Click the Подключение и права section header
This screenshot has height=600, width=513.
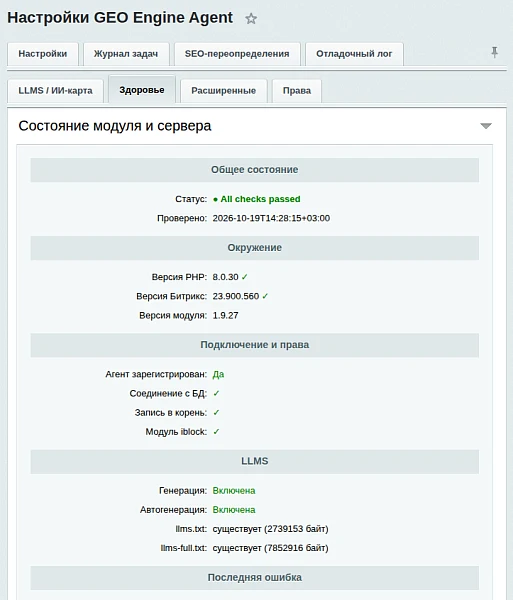coord(255,345)
